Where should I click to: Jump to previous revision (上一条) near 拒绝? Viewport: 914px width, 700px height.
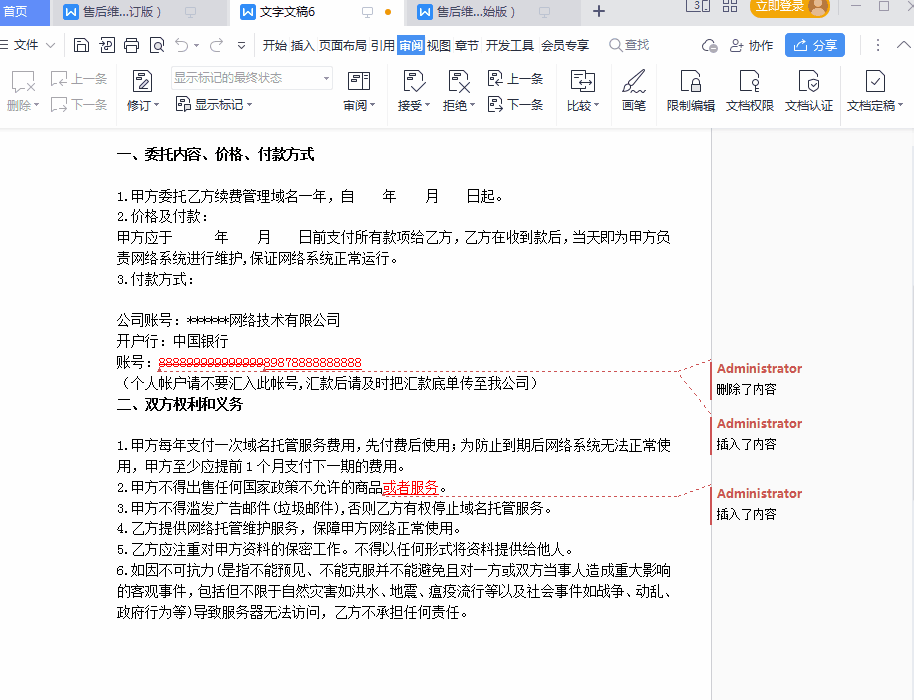click(515, 79)
